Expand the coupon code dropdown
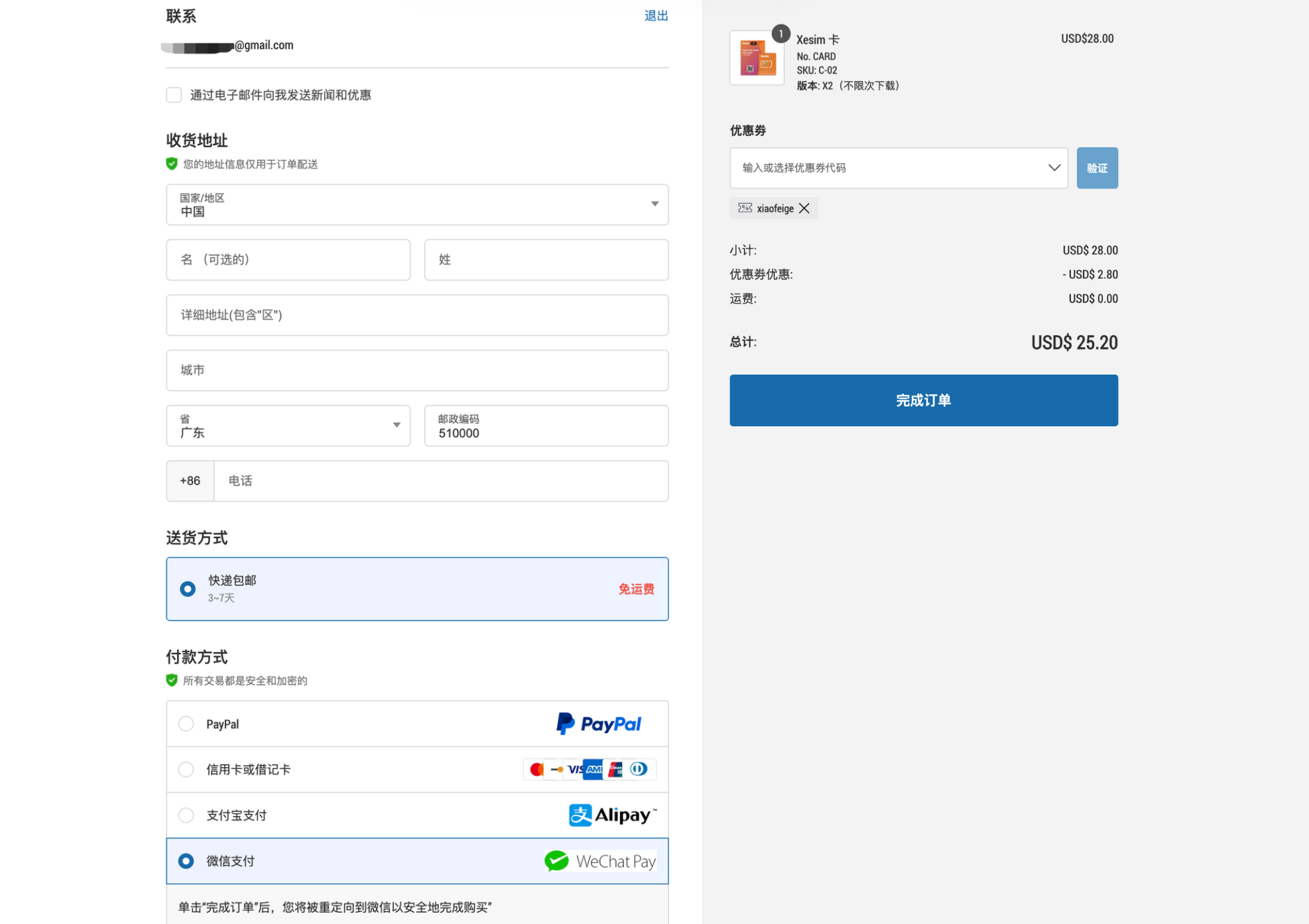 coord(1053,168)
